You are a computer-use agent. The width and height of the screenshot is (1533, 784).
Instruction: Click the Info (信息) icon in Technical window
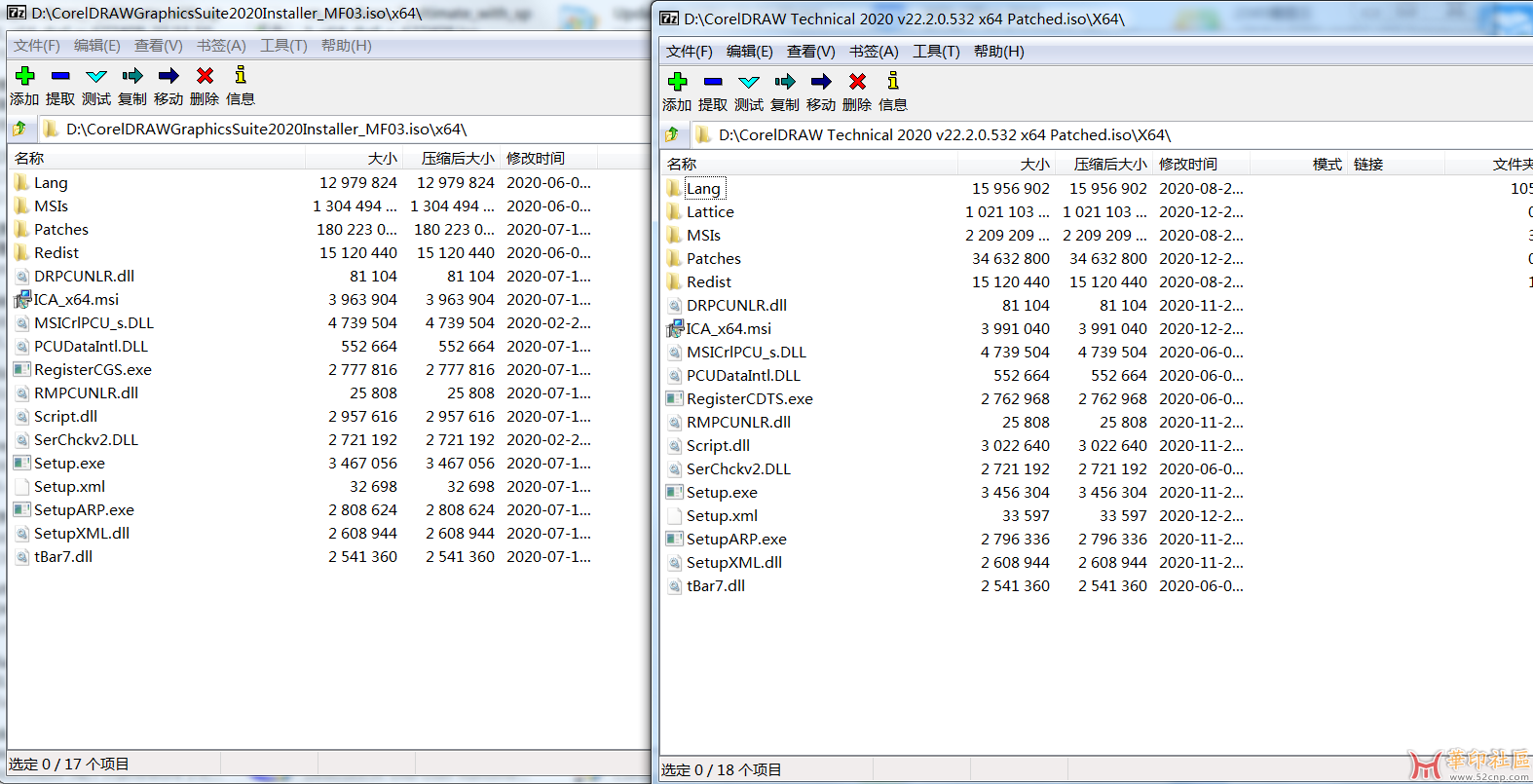coord(892,81)
